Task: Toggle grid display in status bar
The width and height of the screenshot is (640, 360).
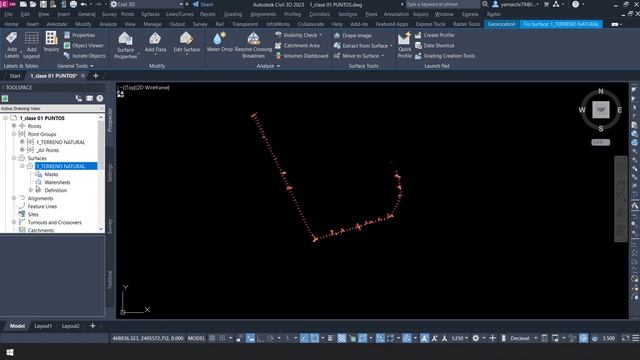Action: point(212,338)
